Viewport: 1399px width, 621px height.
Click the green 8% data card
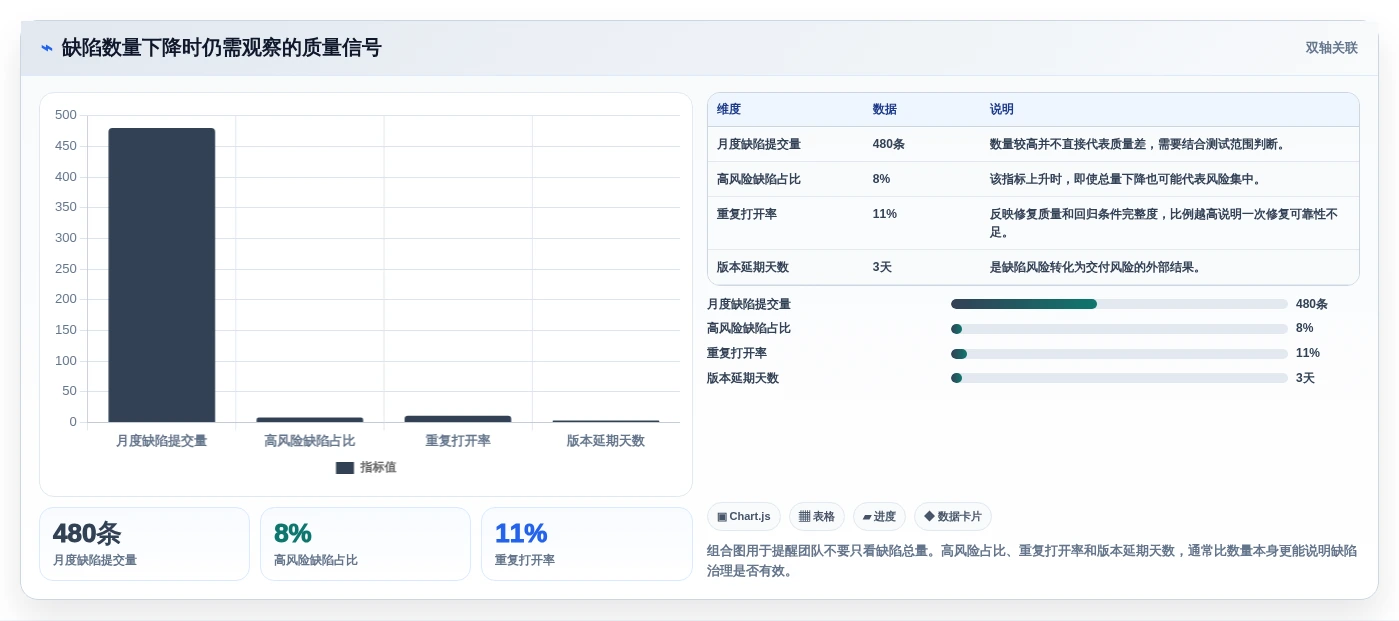(x=365, y=544)
